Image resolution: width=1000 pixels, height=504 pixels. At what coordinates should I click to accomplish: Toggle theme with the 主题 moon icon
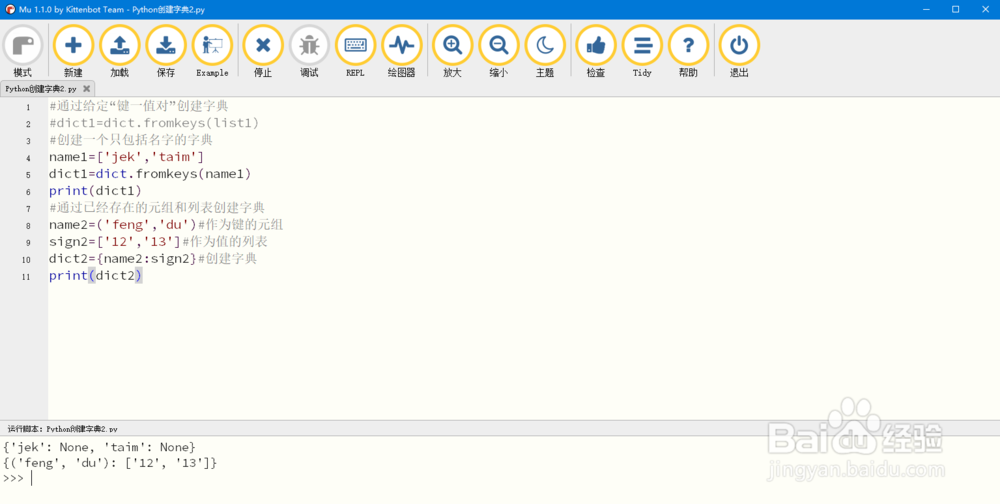point(545,52)
